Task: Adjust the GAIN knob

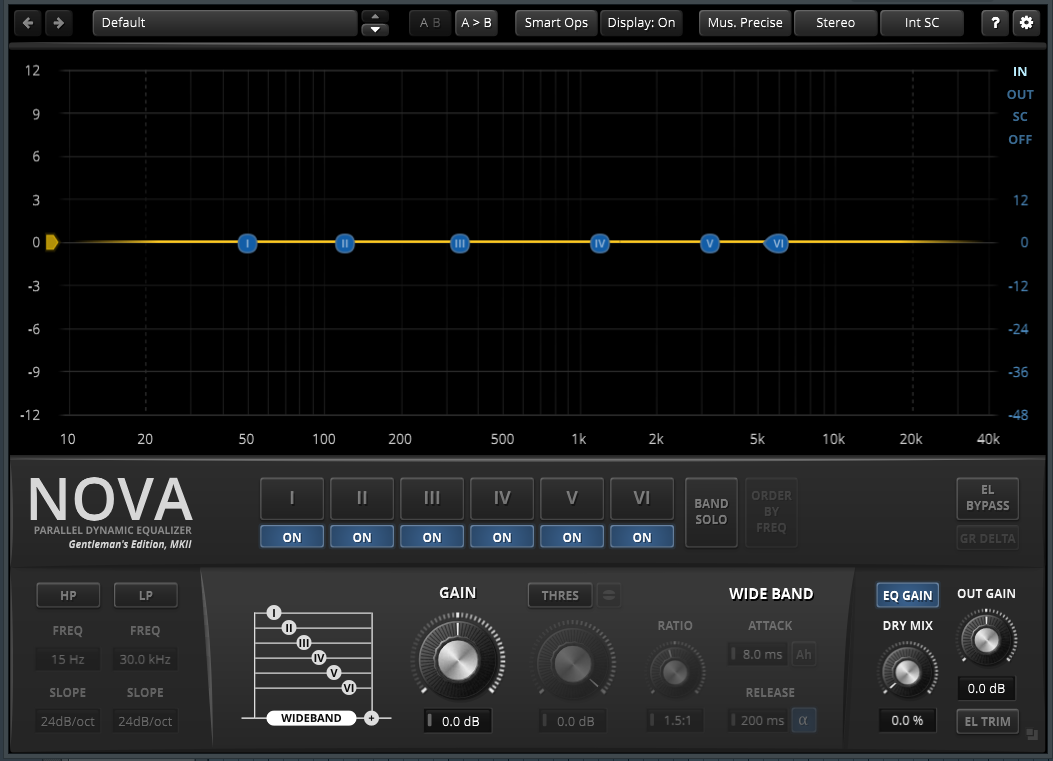Action: coord(457,658)
